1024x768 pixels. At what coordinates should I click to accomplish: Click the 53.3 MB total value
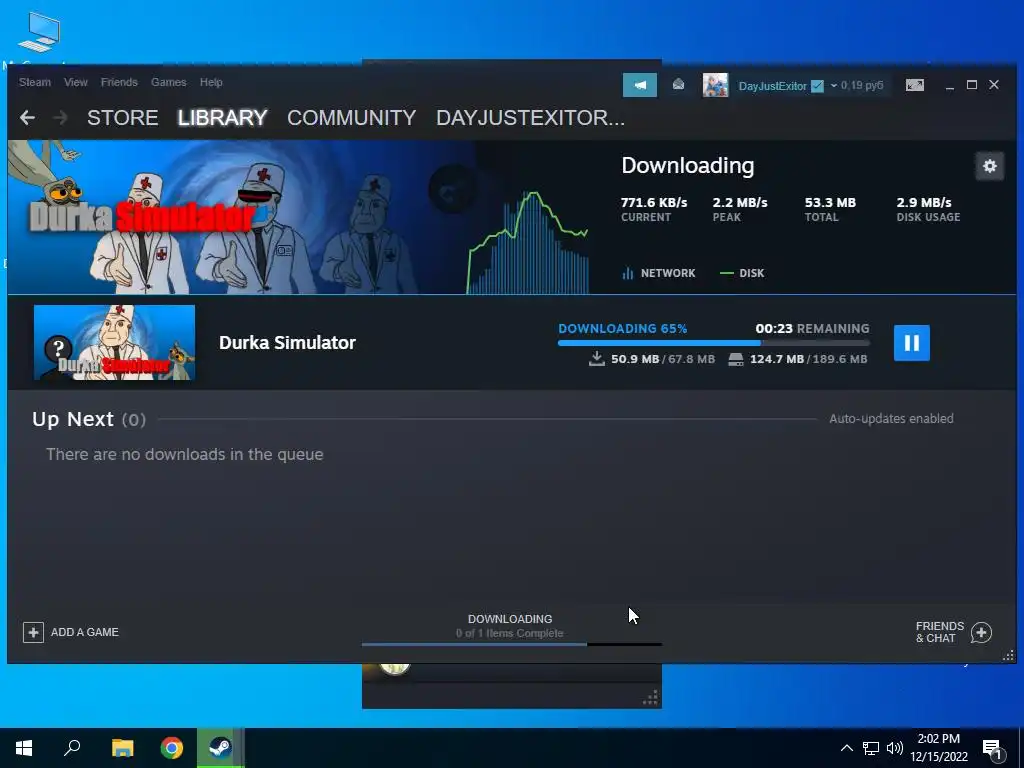(830, 202)
